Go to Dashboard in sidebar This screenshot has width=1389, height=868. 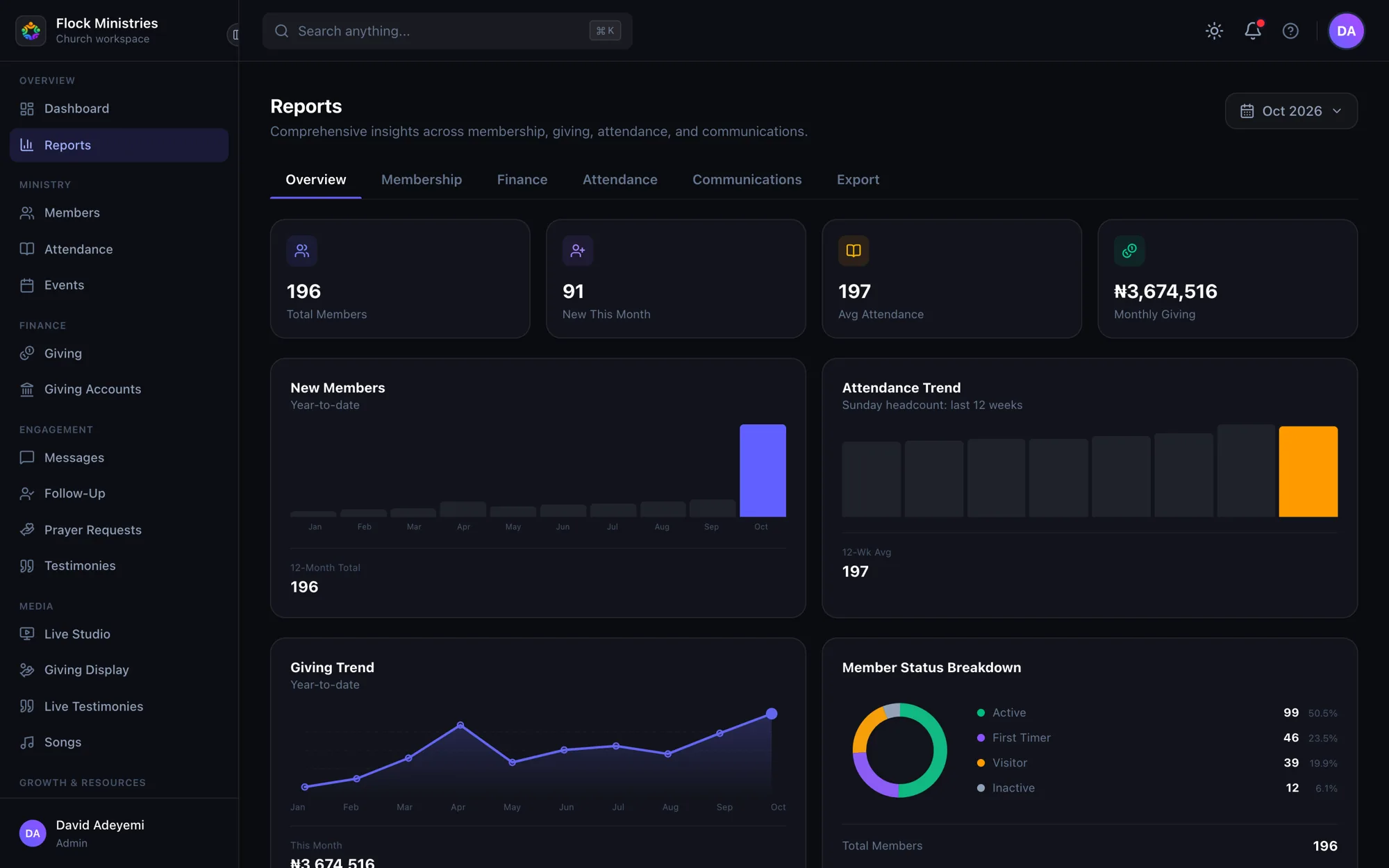click(x=119, y=108)
